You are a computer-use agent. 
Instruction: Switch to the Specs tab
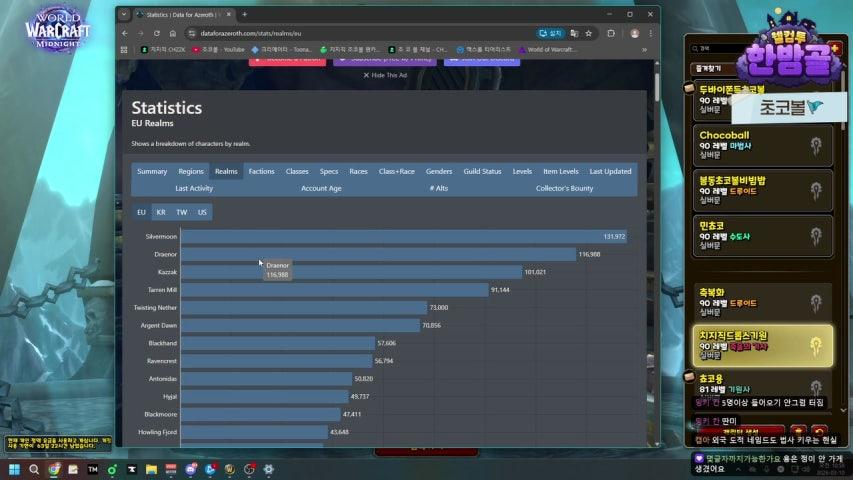point(329,171)
